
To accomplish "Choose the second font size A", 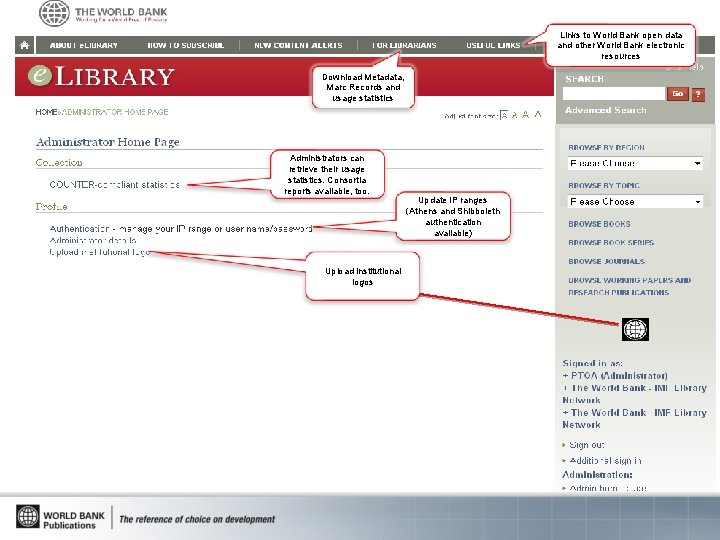I will pos(515,115).
